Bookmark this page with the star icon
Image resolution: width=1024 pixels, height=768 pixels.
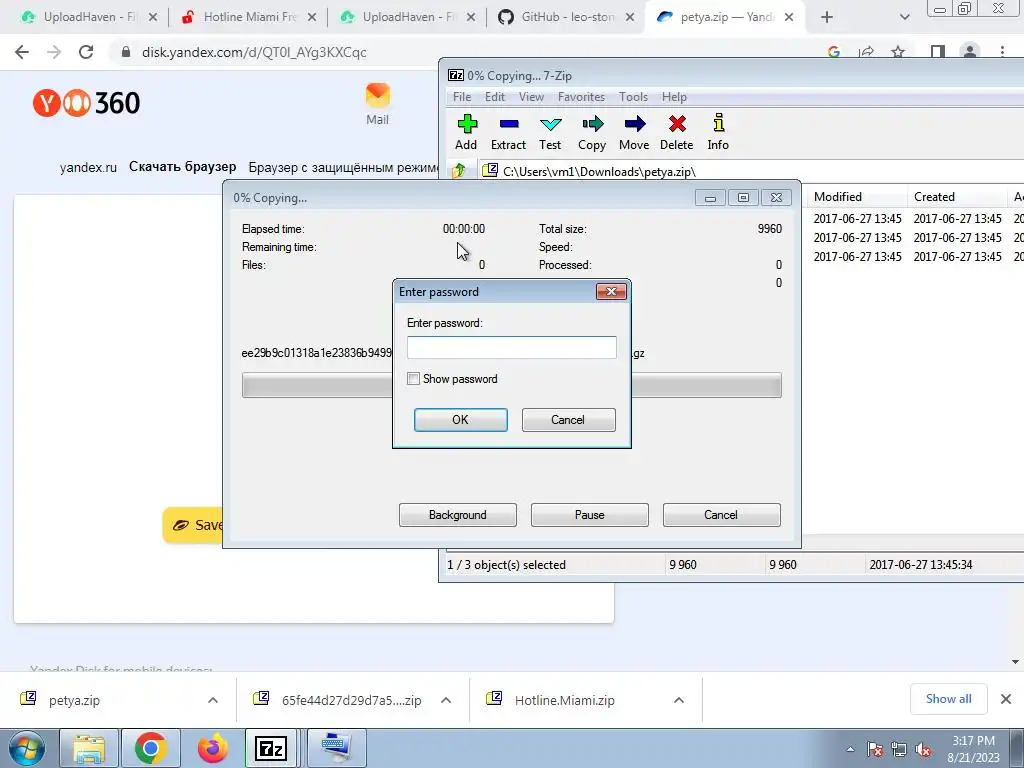899,52
